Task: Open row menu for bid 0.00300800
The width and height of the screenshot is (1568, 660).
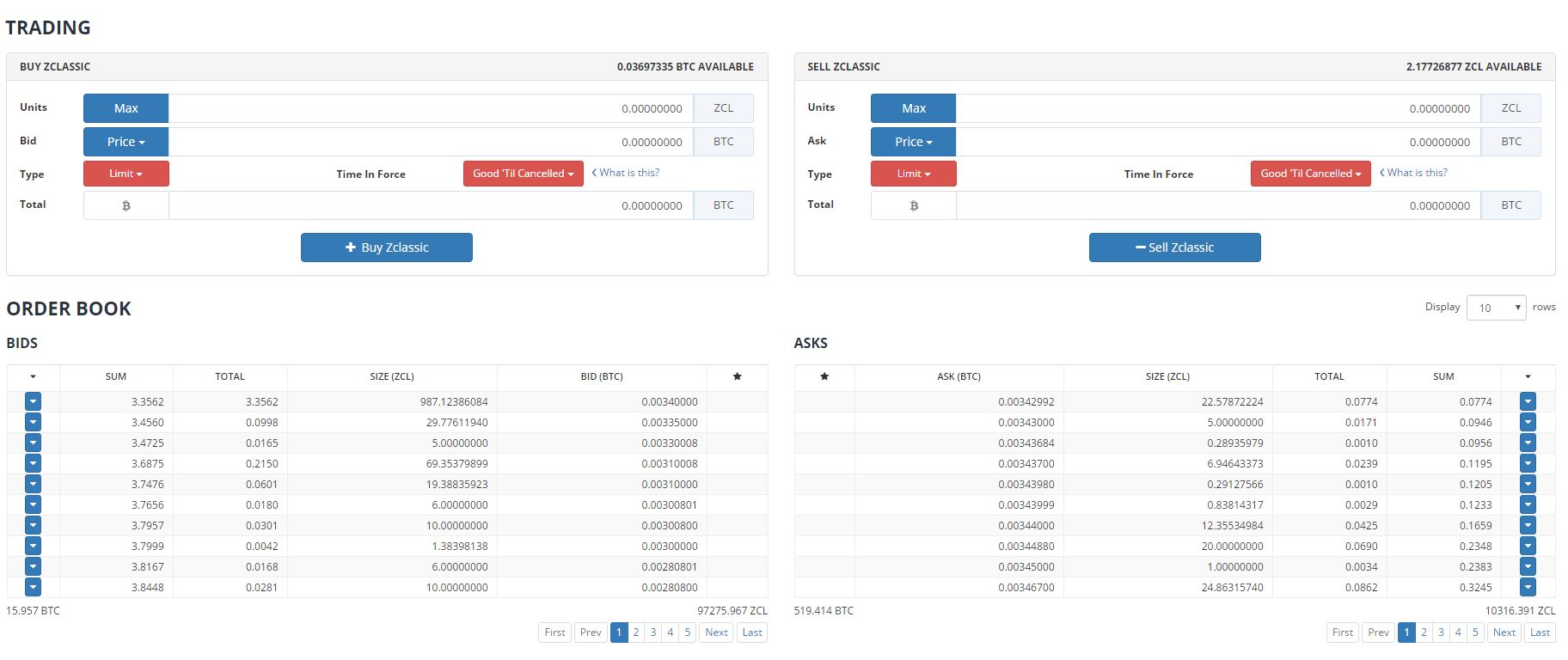Action: click(x=33, y=525)
